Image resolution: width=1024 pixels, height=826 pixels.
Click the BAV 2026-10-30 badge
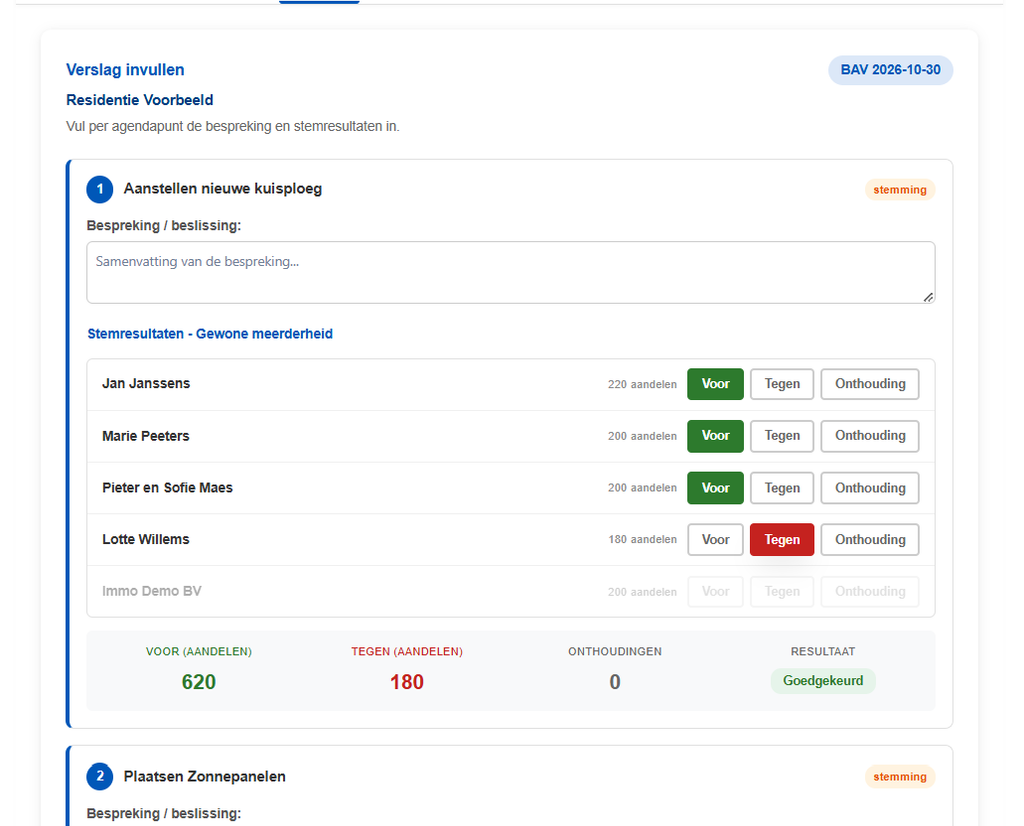pos(890,70)
